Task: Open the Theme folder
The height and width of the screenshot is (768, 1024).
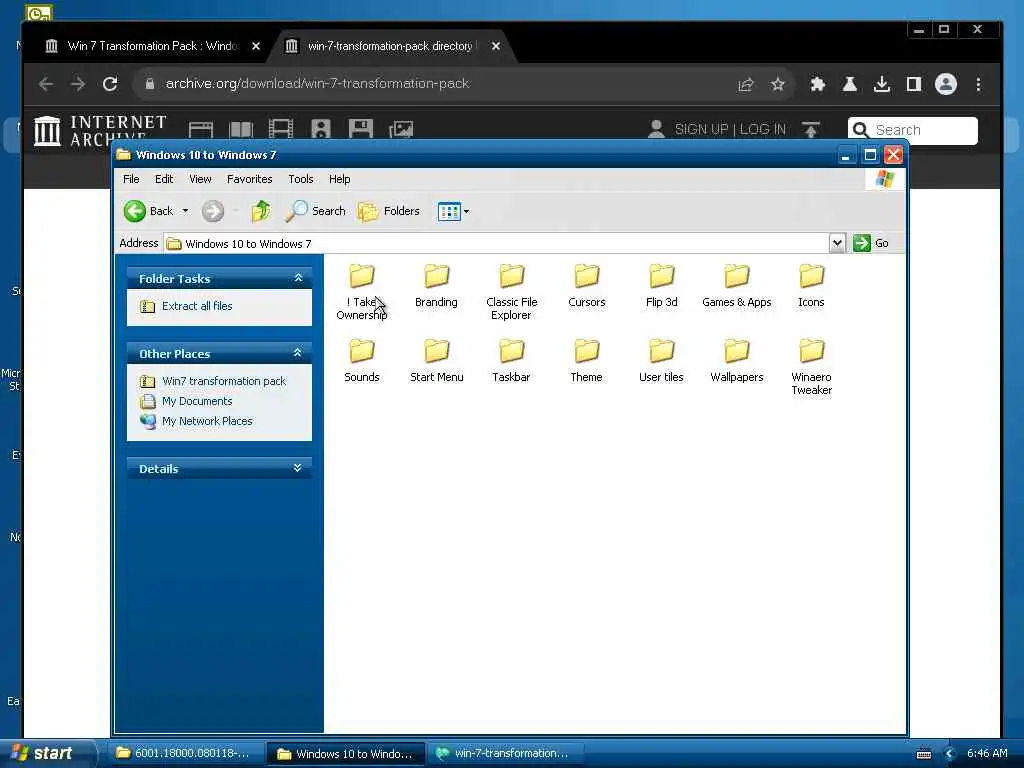Action: tap(586, 360)
